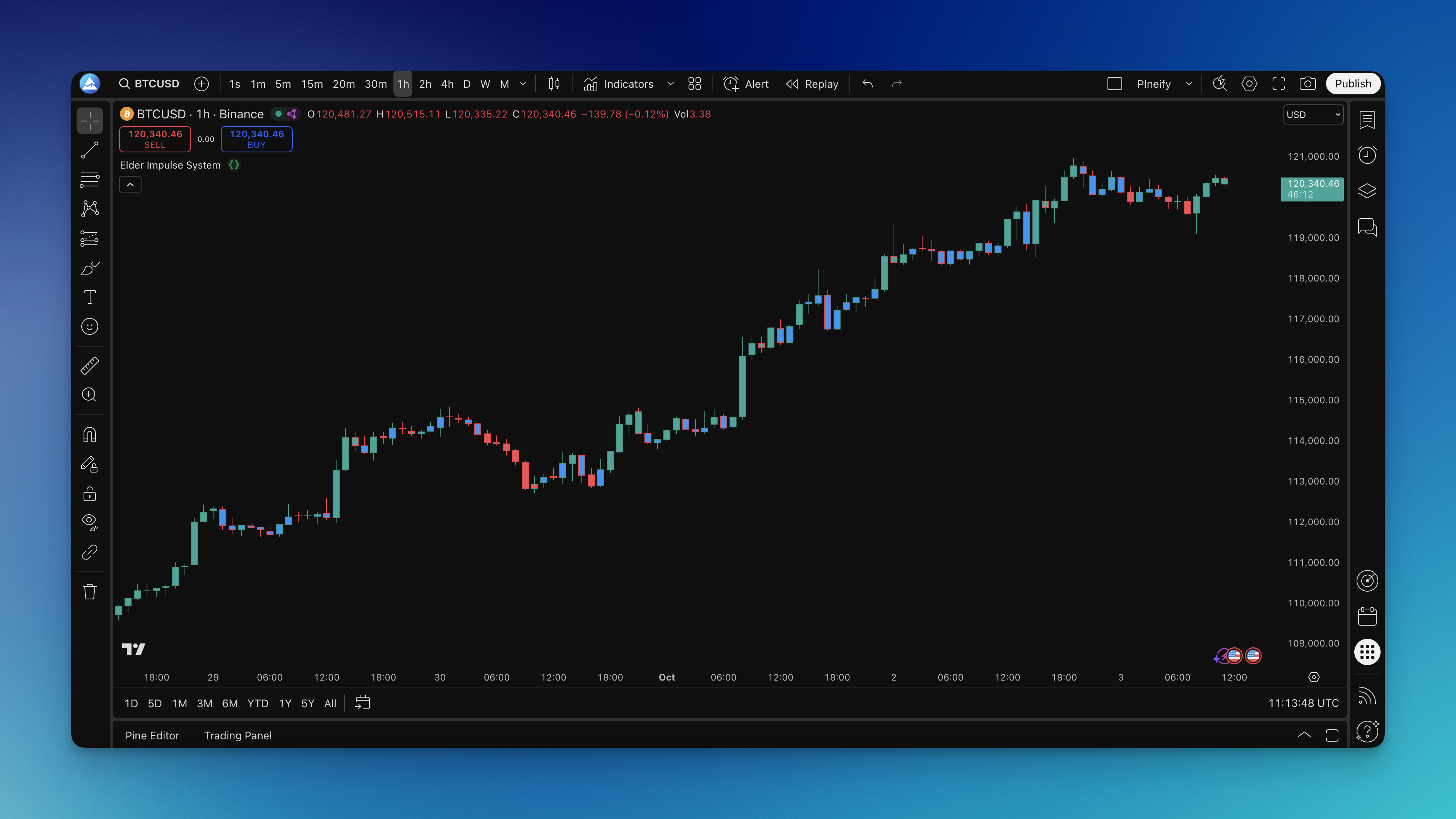Select the 4h timeframe interval
This screenshot has width=1456, height=819.
pyautogui.click(x=446, y=84)
